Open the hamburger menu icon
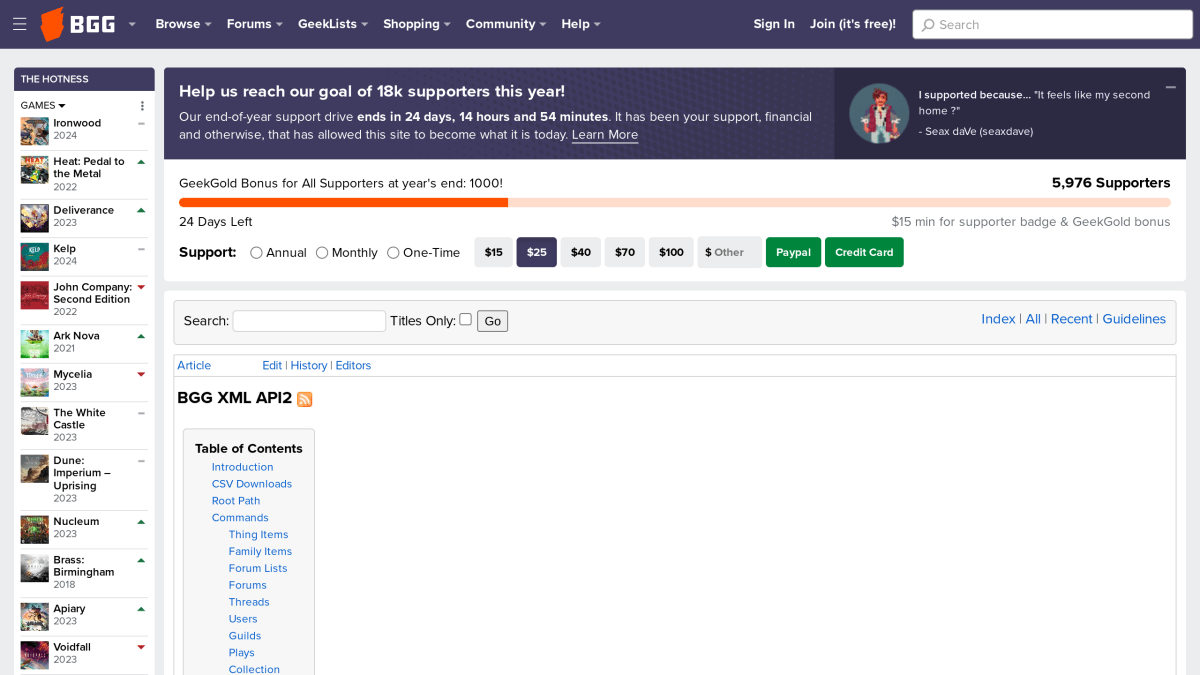This screenshot has width=1200, height=675. coord(20,24)
